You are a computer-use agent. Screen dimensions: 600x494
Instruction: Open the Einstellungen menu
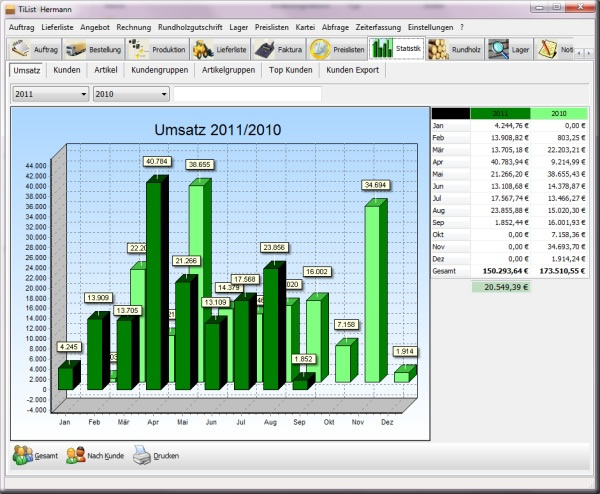coord(430,28)
